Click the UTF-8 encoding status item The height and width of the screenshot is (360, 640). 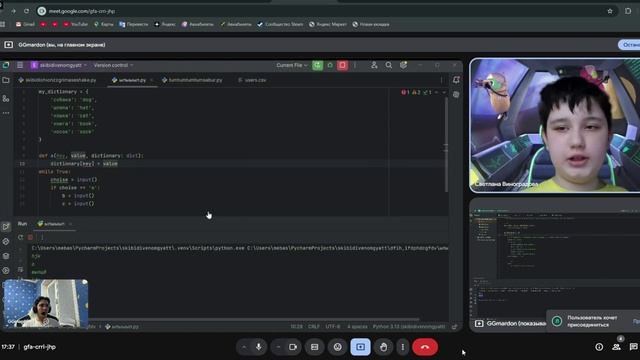tap(333, 327)
